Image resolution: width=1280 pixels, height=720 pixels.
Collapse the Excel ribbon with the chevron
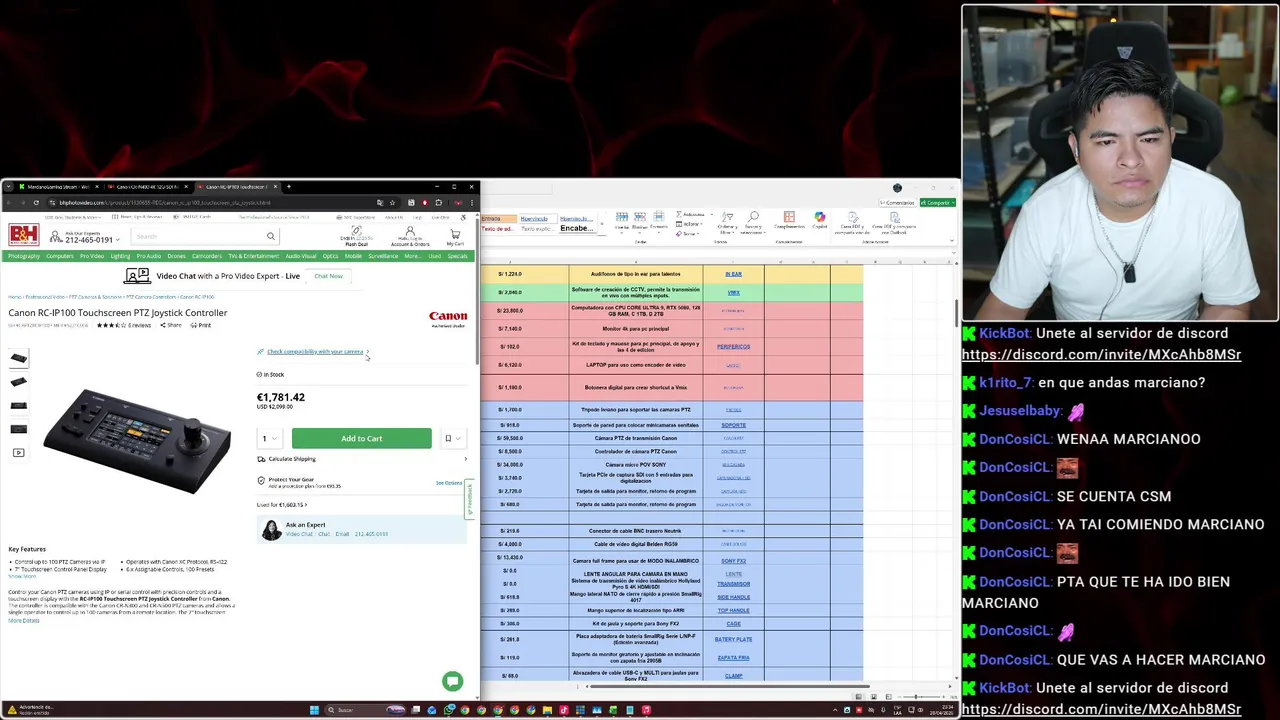951,243
